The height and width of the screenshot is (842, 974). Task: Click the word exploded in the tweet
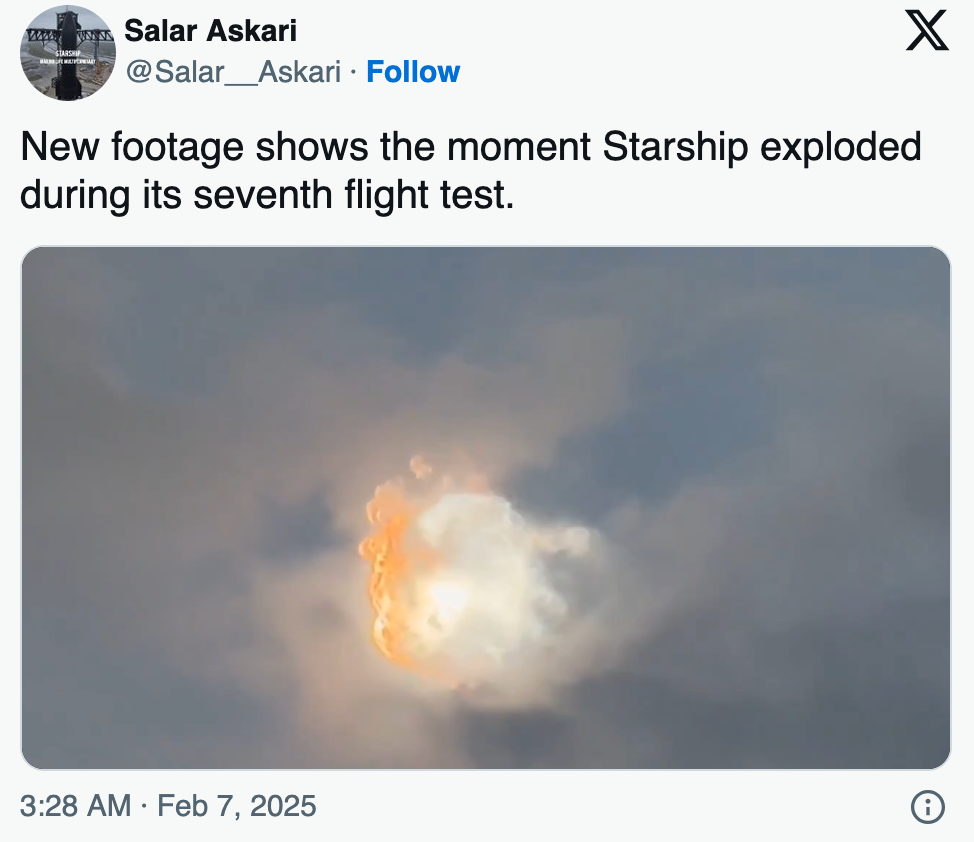(840, 147)
